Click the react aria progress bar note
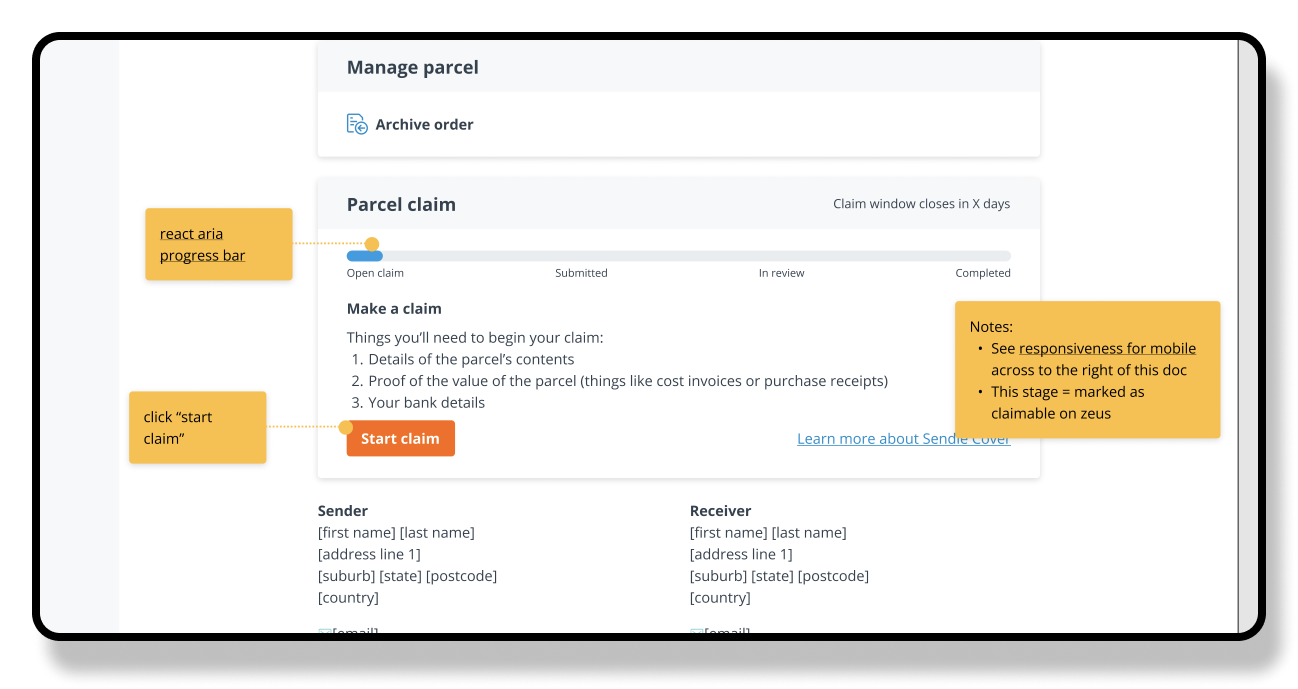The image size is (1298, 689). [x=218, y=244]
